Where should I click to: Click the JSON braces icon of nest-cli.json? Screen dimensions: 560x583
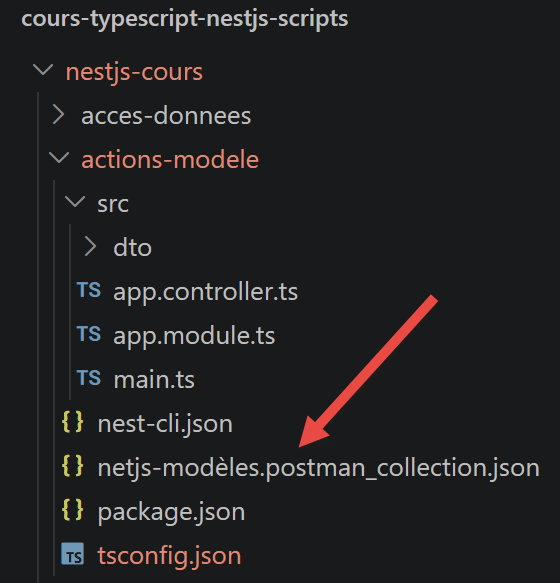tap(73, 422)
